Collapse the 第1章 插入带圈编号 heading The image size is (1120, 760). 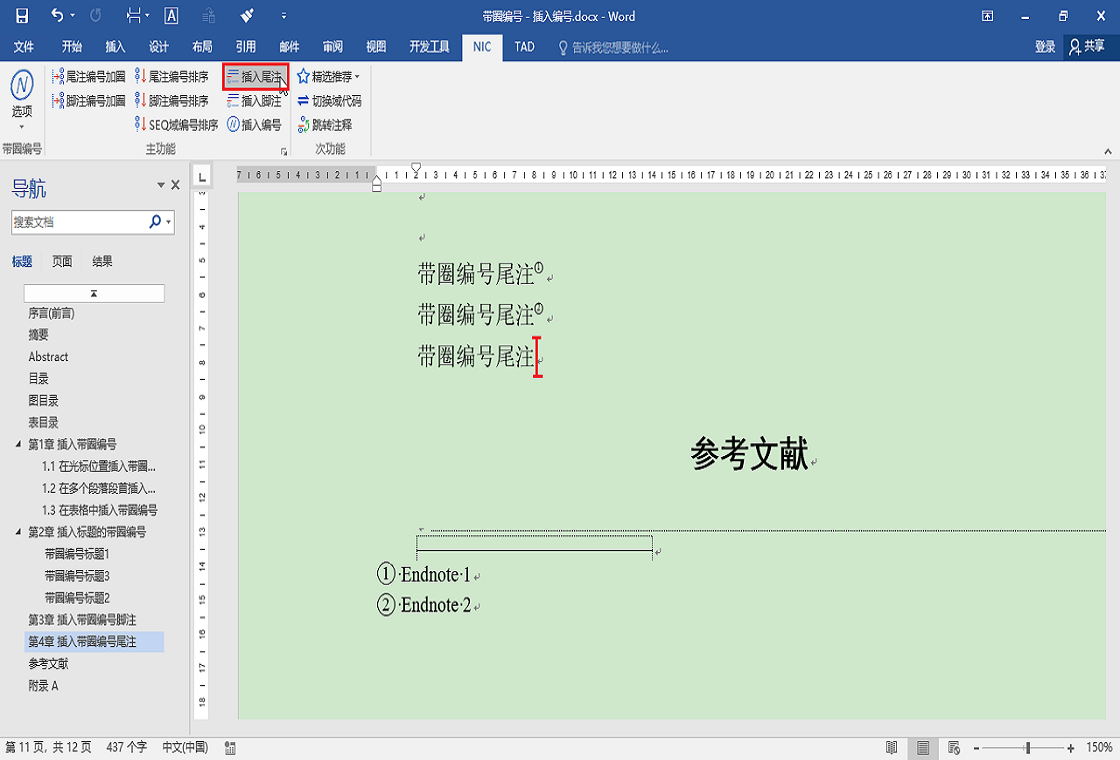click(x=19, y=444)
